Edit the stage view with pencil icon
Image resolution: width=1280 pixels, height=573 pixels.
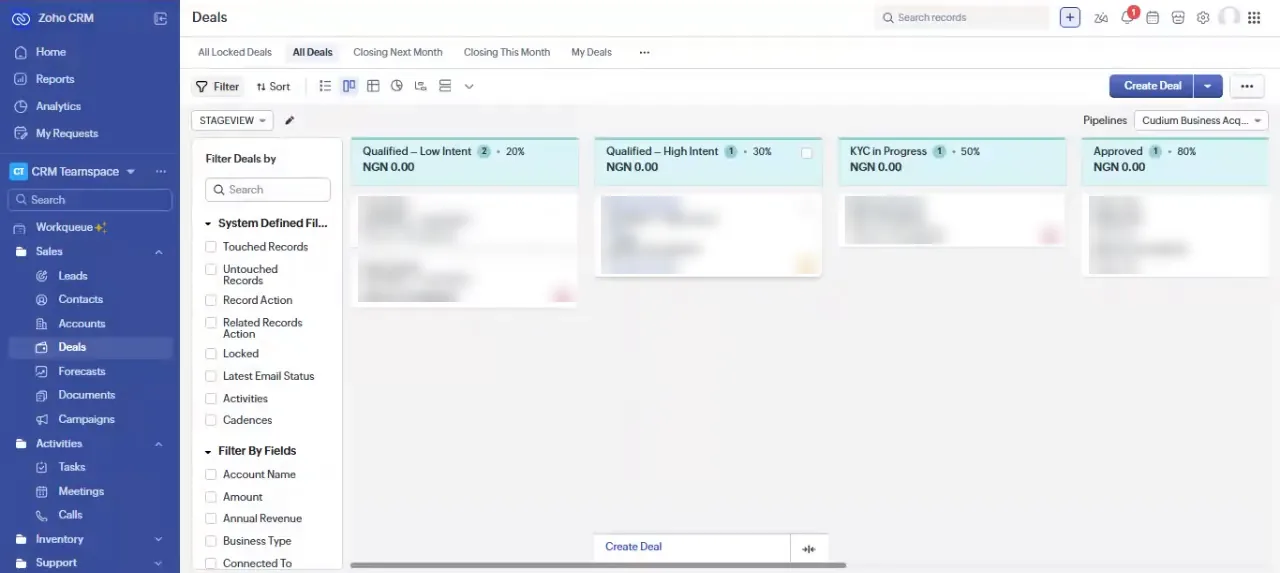click(290, 121)
